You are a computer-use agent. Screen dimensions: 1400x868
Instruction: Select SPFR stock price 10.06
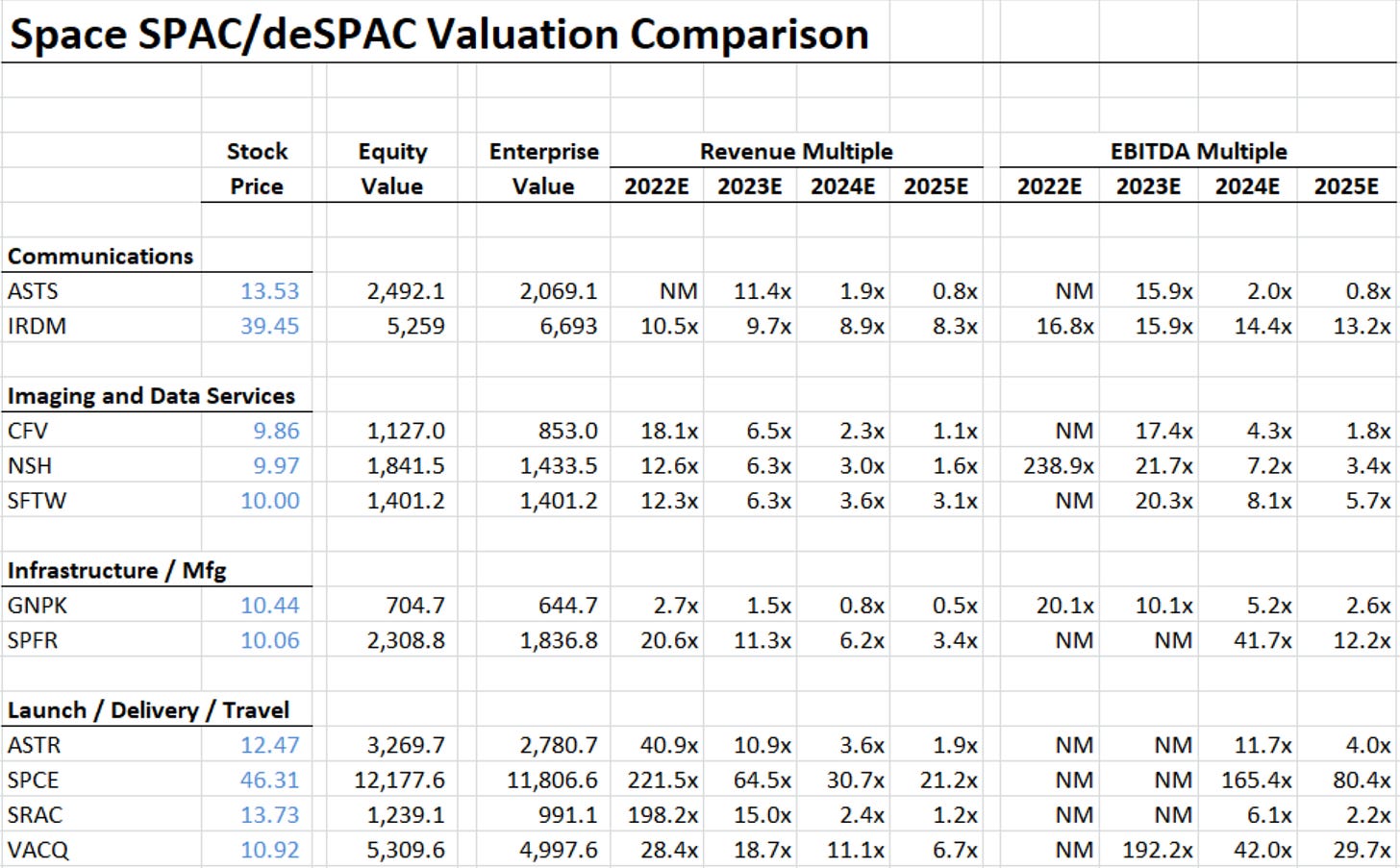[x=269, y=640]
